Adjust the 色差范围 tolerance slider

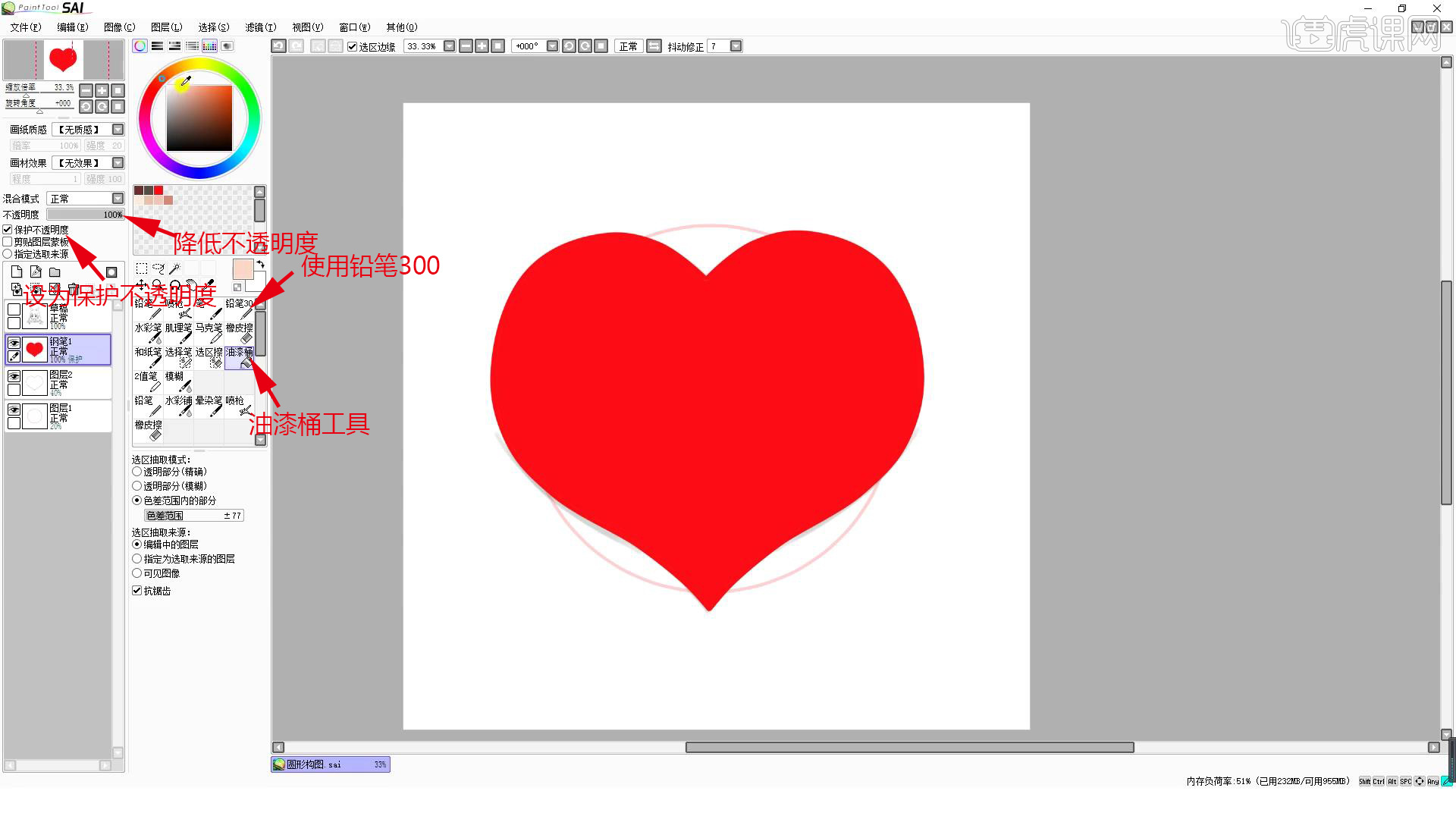pyautogui.click(x=194, y=516)
